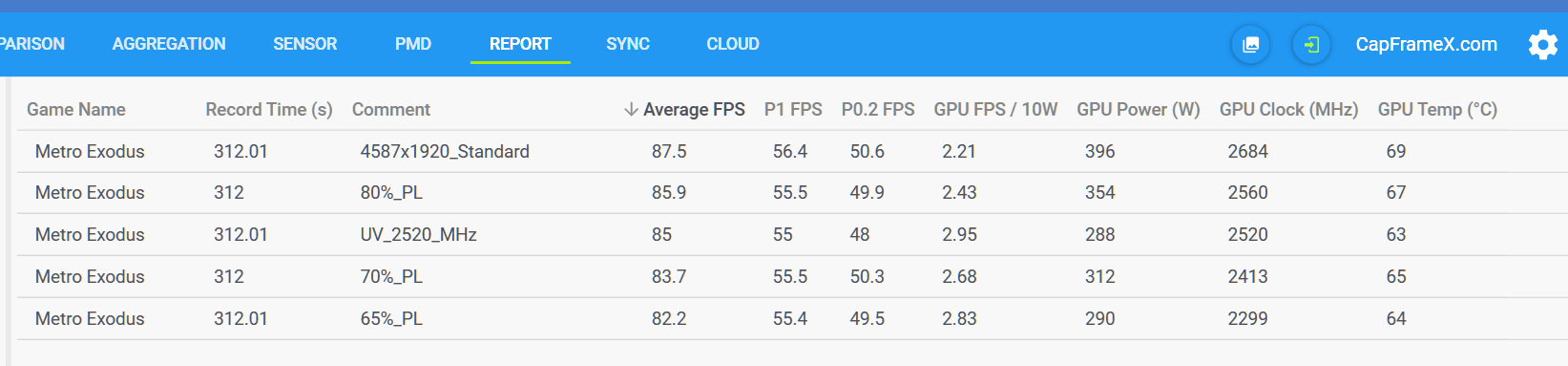Click the 80%_PL comment cell
The height and width of the screenshot is (366, 1568).
391,193
